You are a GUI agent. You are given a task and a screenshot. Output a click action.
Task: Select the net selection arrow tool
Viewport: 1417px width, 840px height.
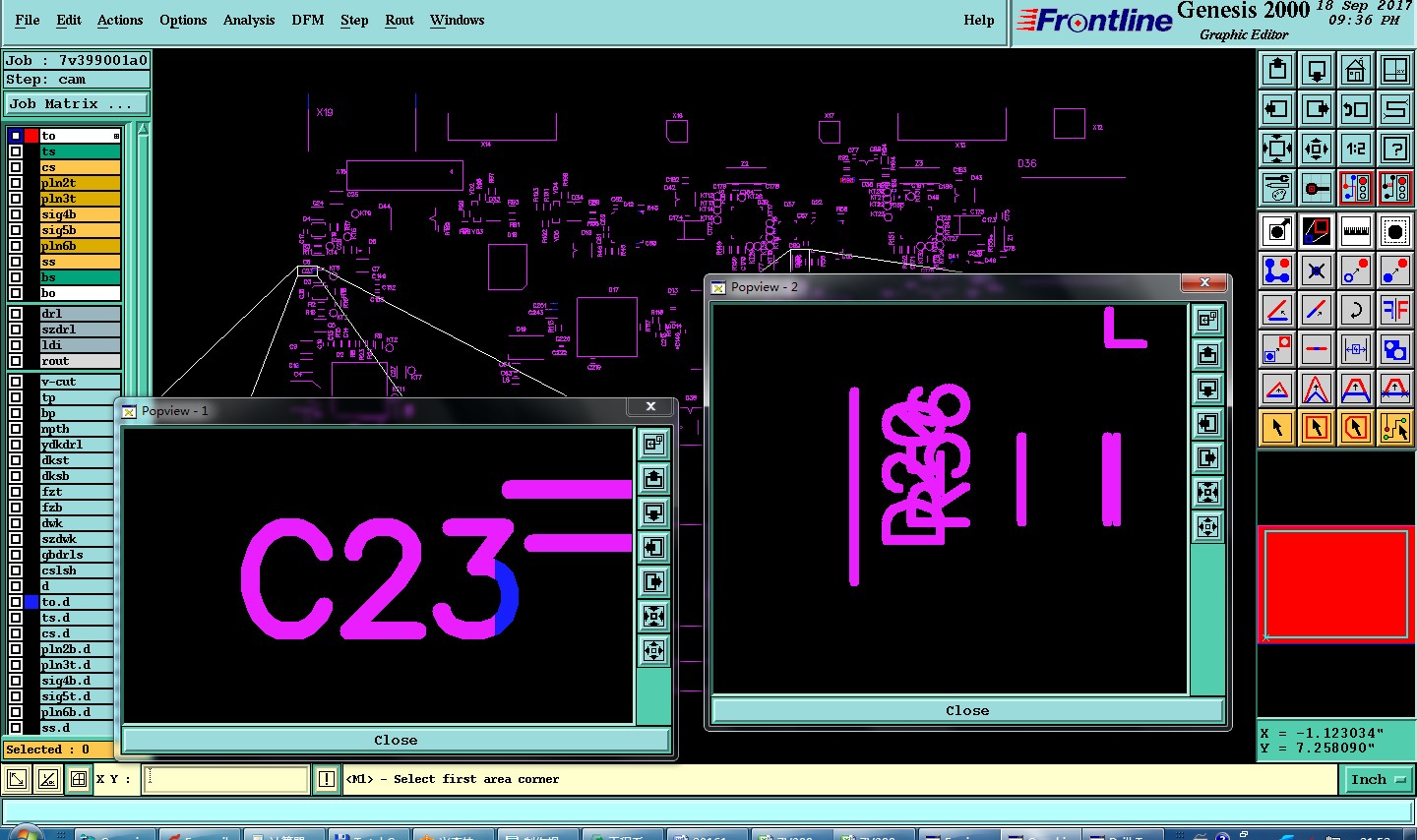point(1395,428)
